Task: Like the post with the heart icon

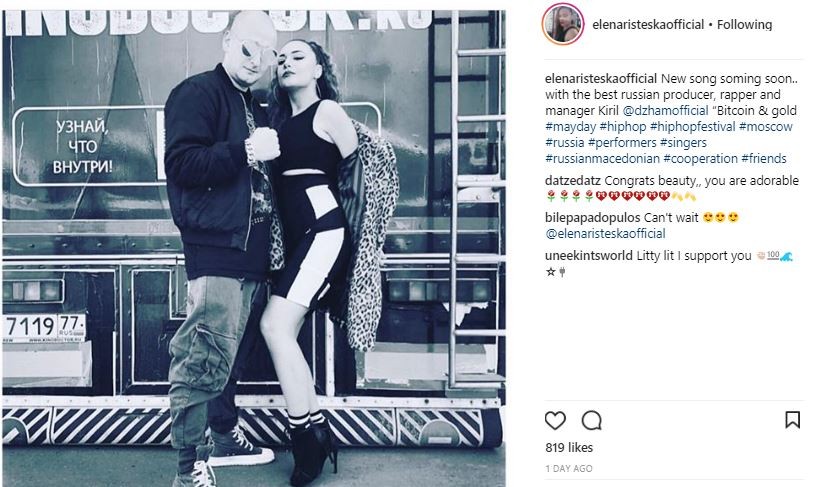Action: pos(555,420)
